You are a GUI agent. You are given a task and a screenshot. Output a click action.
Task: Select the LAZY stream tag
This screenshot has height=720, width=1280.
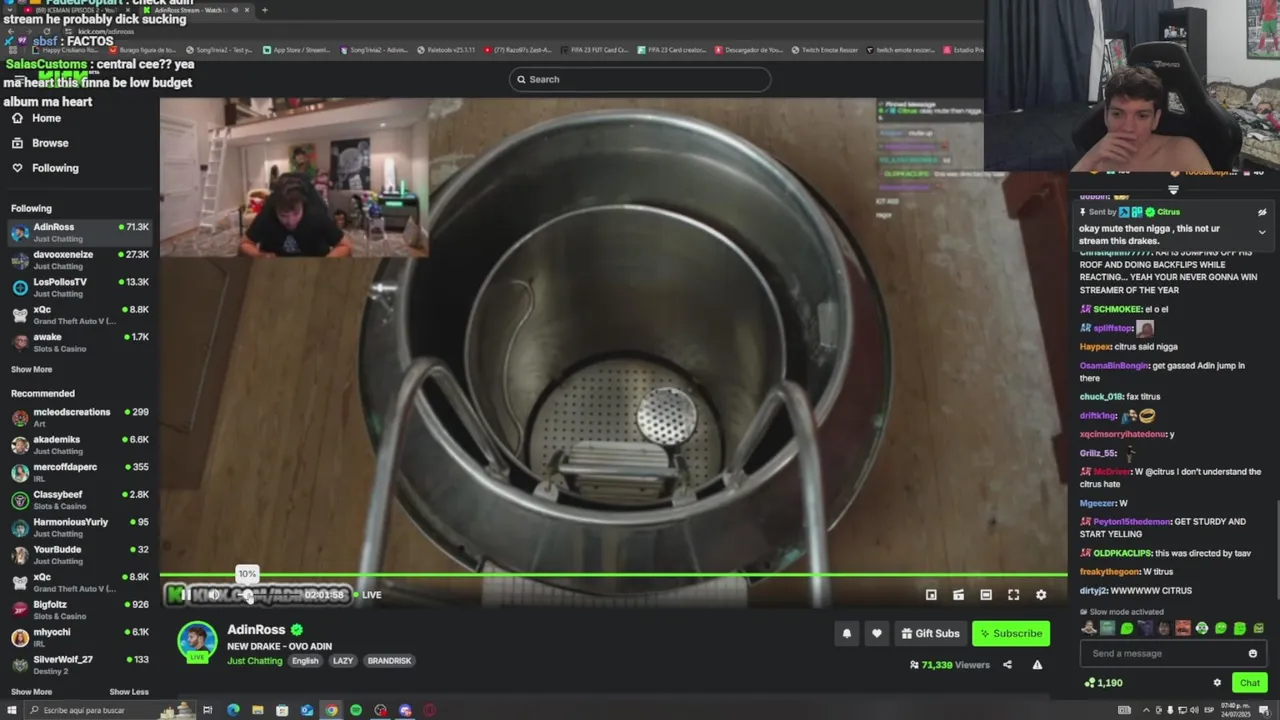pos(343,661)
